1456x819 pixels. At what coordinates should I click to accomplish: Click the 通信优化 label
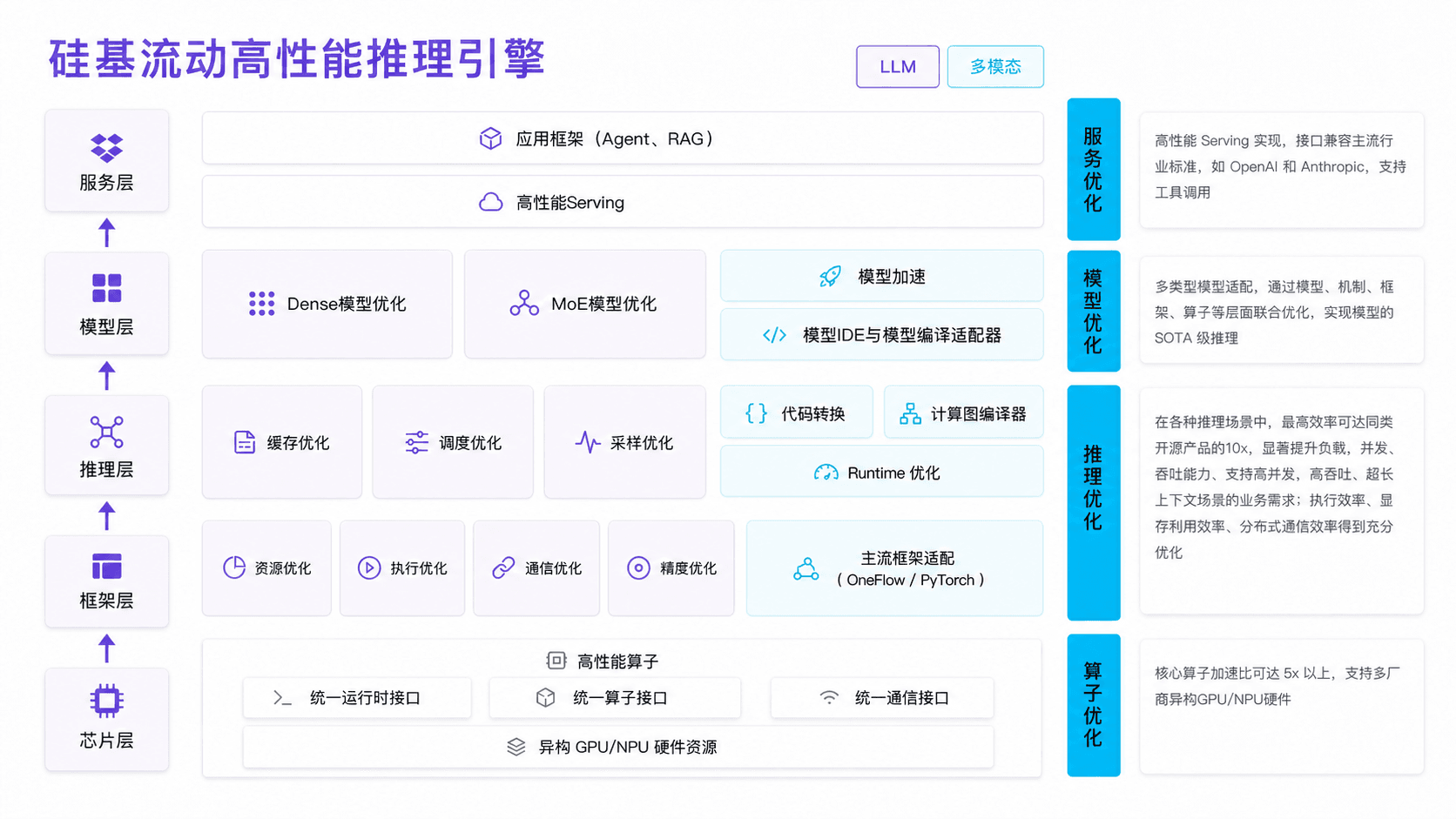(554, 568)
